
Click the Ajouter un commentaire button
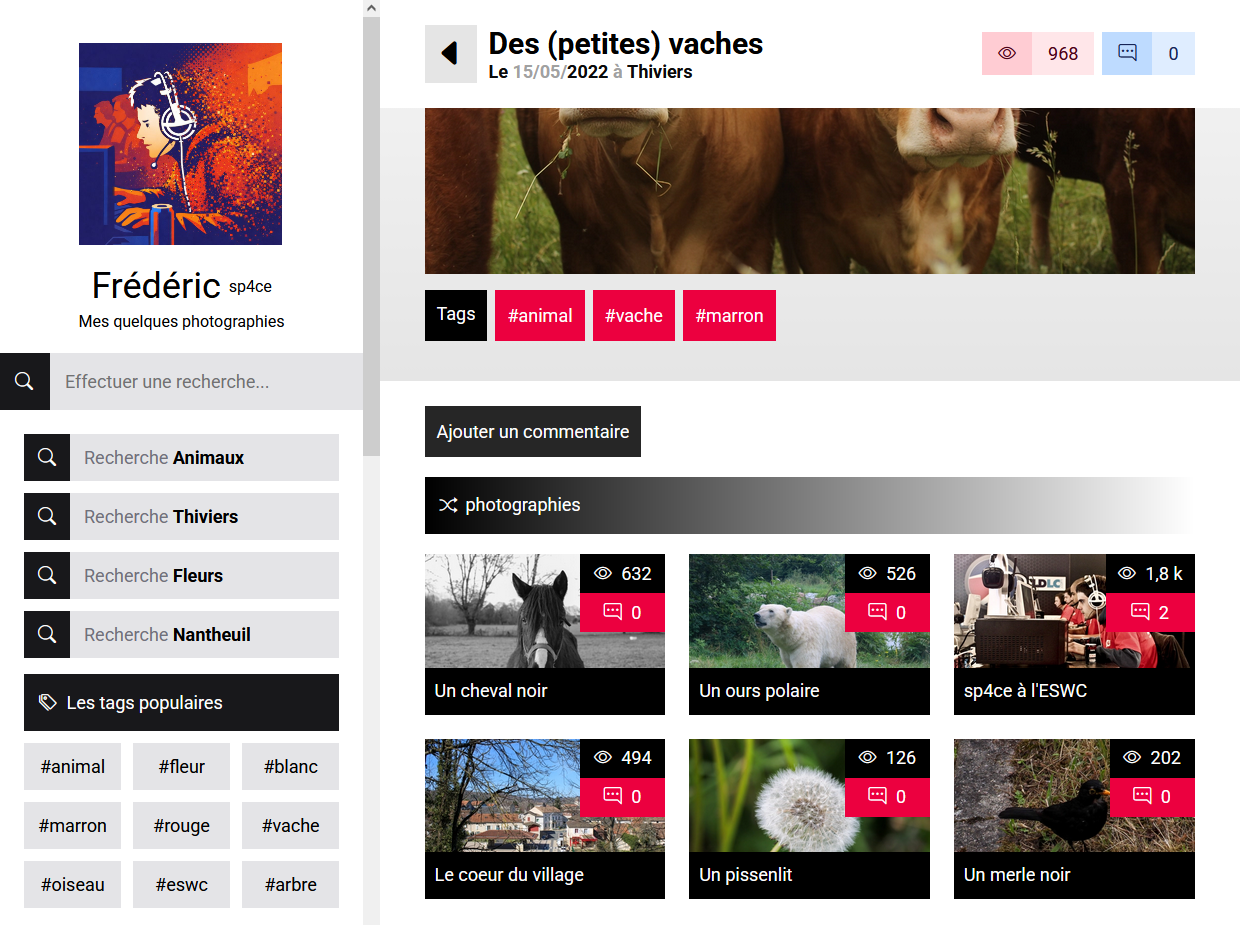click(533, 431)
